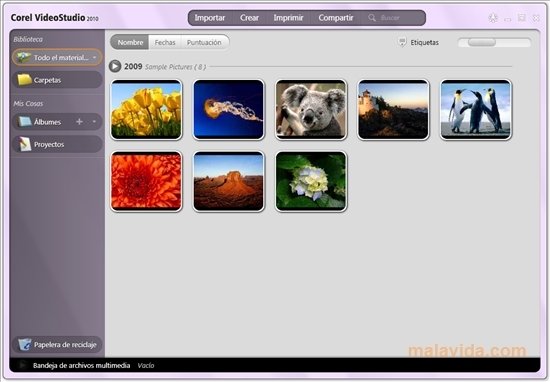
Task: Click the Todo el material library icon
Action: (x=24, y=57)
